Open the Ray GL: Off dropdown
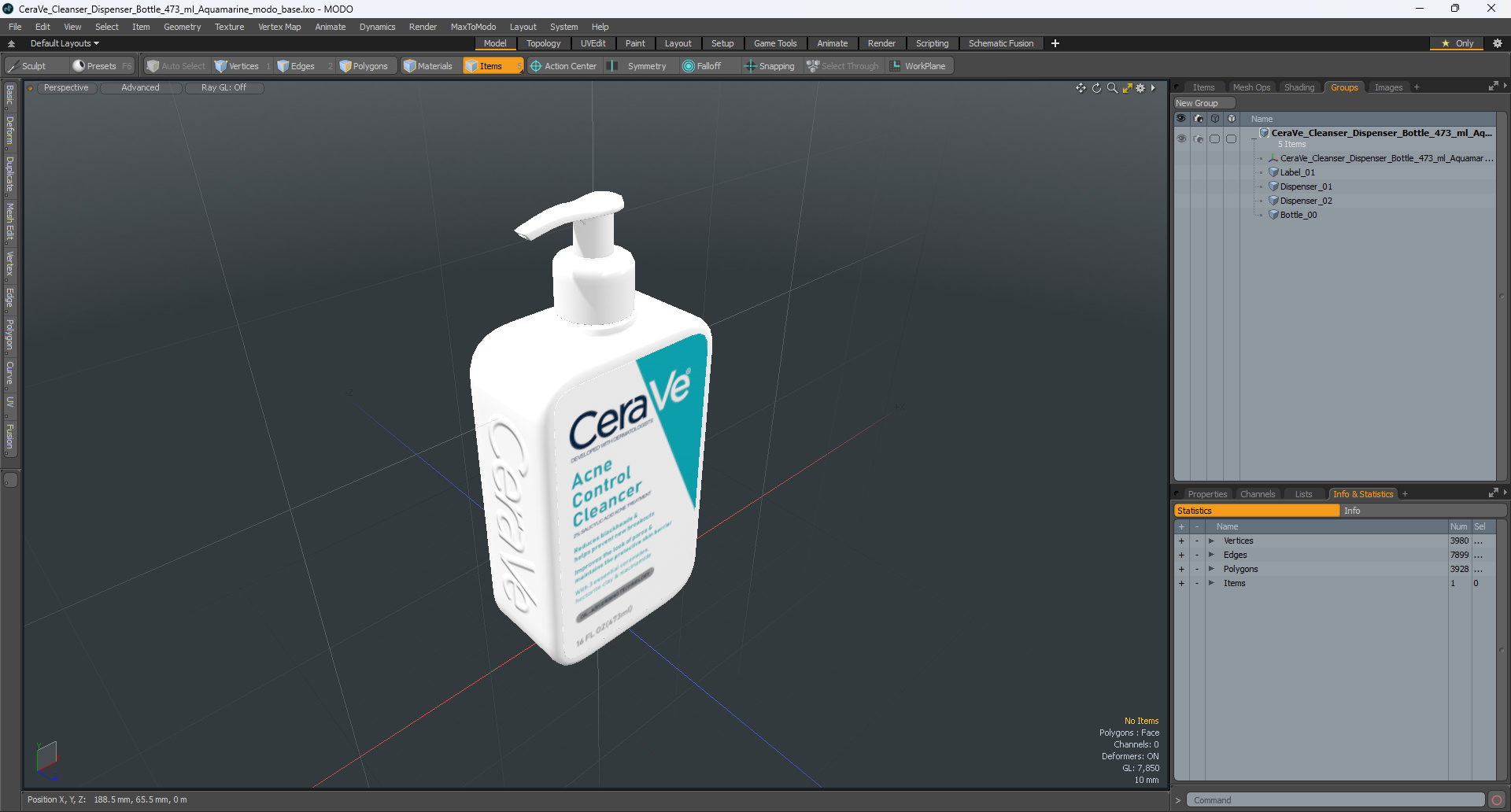The height and width of the screenshot is (812, 1511). pyautogui.click(x=224, y=88)
